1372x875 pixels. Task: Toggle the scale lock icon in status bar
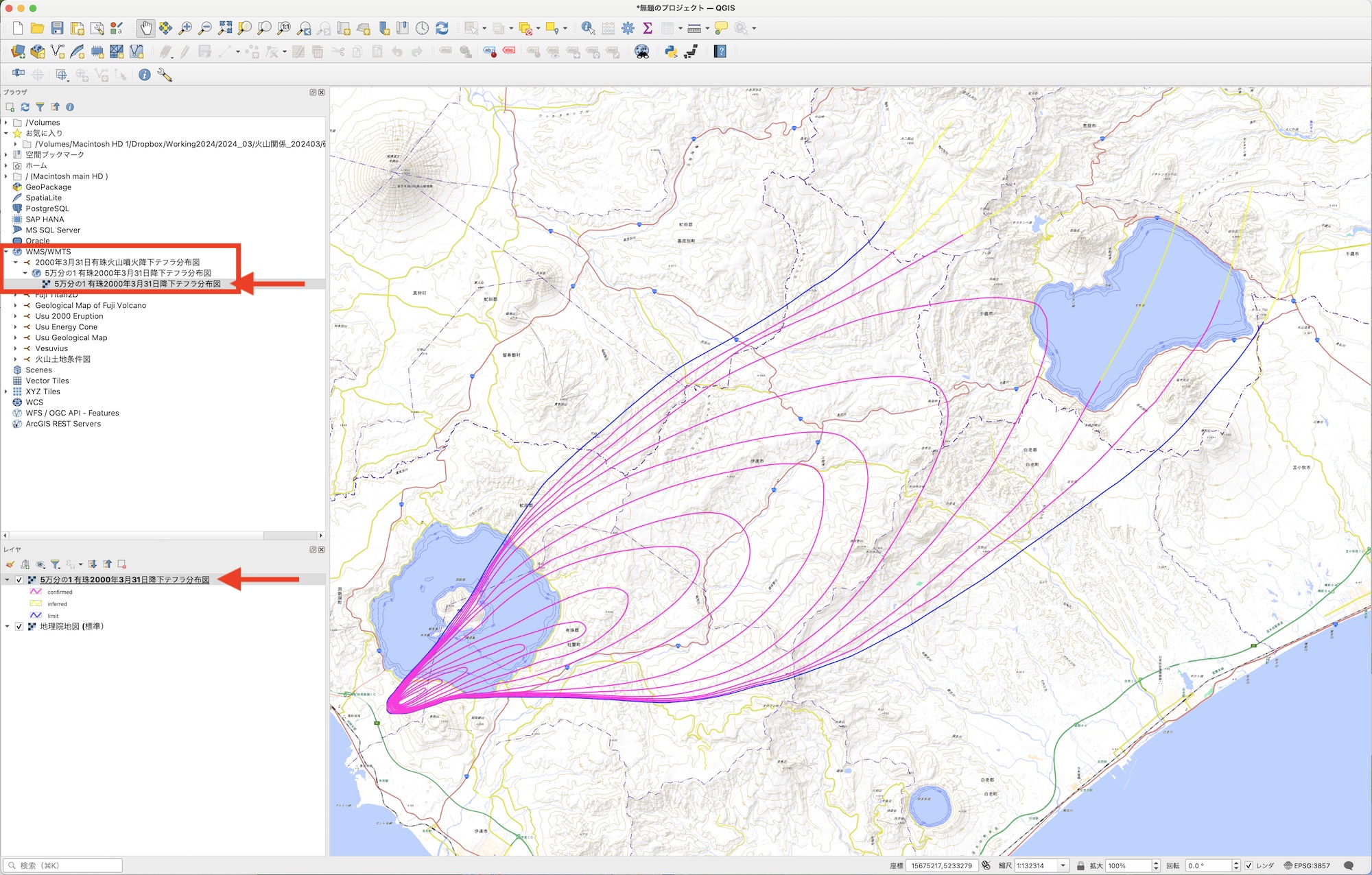pos(1080,865)
